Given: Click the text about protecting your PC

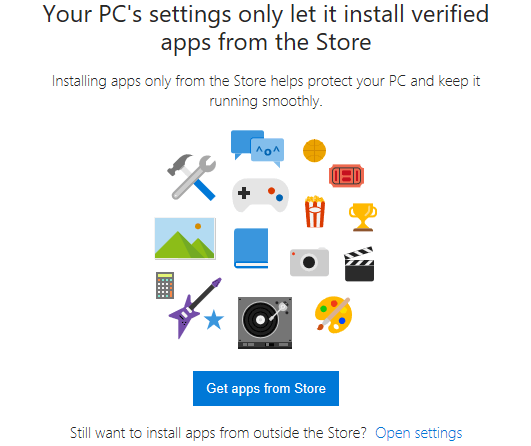Looking at the screenshot, I should [266, 91].
